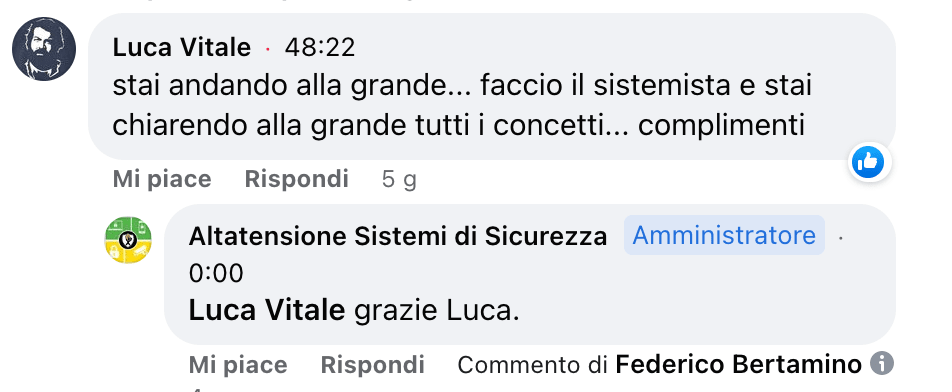
Task: Open Luca Vitale's profile picture
Action: coord(44,49)
